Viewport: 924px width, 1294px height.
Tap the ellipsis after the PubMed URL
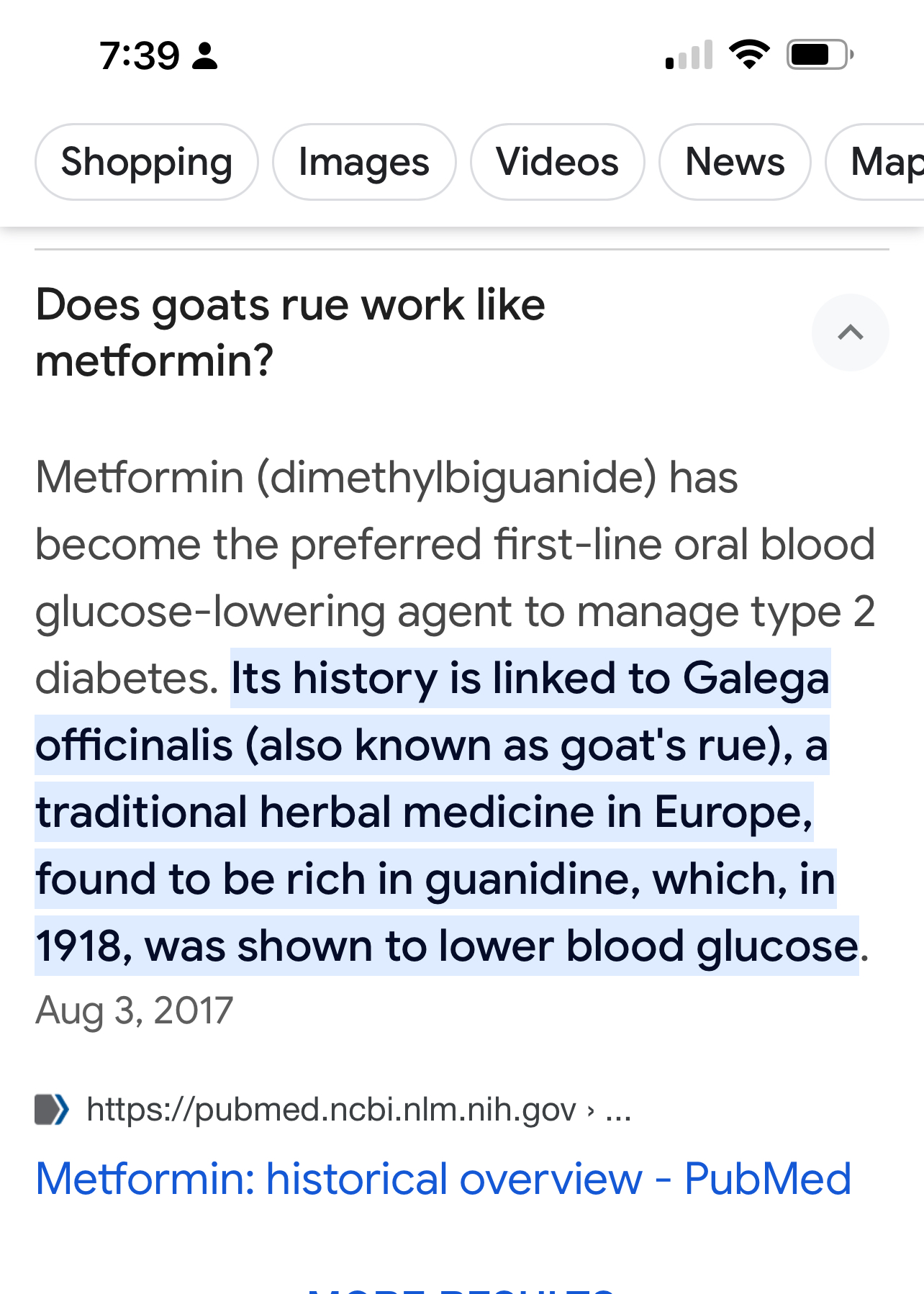coord(618,1110)
